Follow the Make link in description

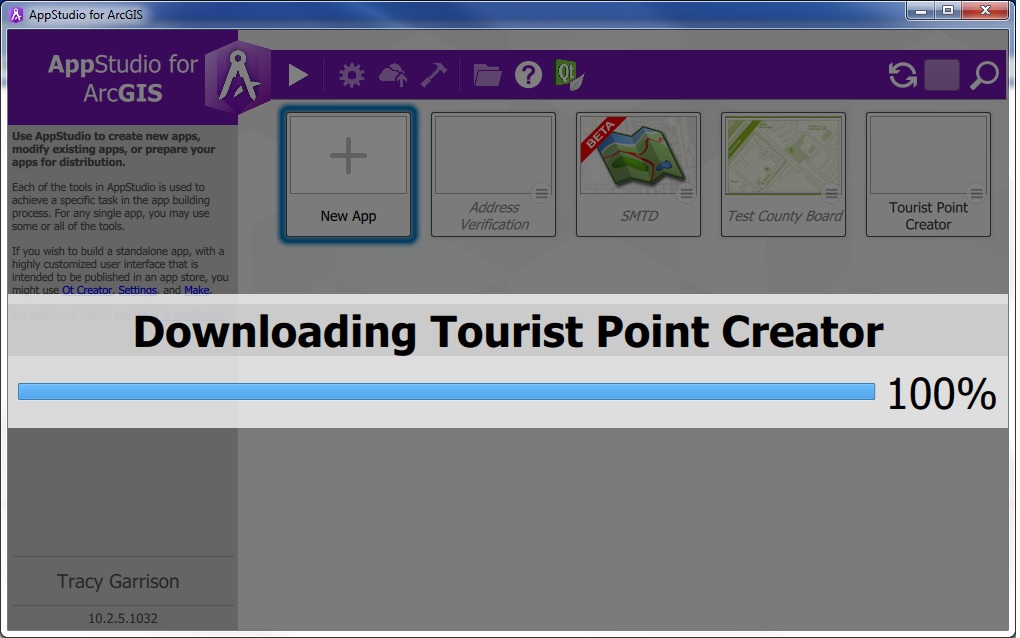(x=196, y=289)
